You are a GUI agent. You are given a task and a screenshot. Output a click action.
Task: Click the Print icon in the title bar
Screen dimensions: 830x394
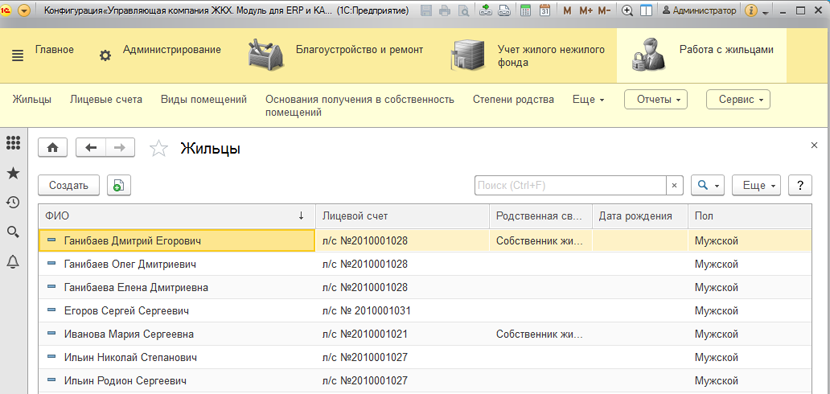point(445,11)
